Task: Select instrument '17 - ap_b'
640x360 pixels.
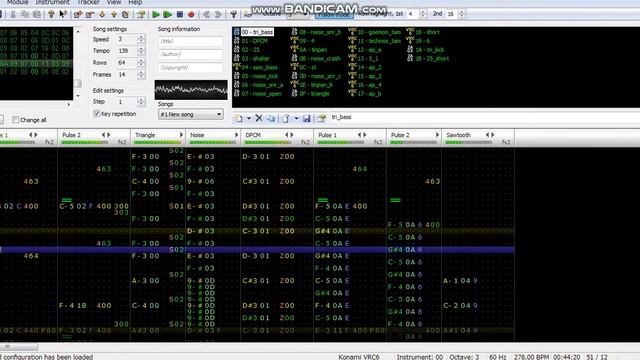Action: (x=369, y=94)
